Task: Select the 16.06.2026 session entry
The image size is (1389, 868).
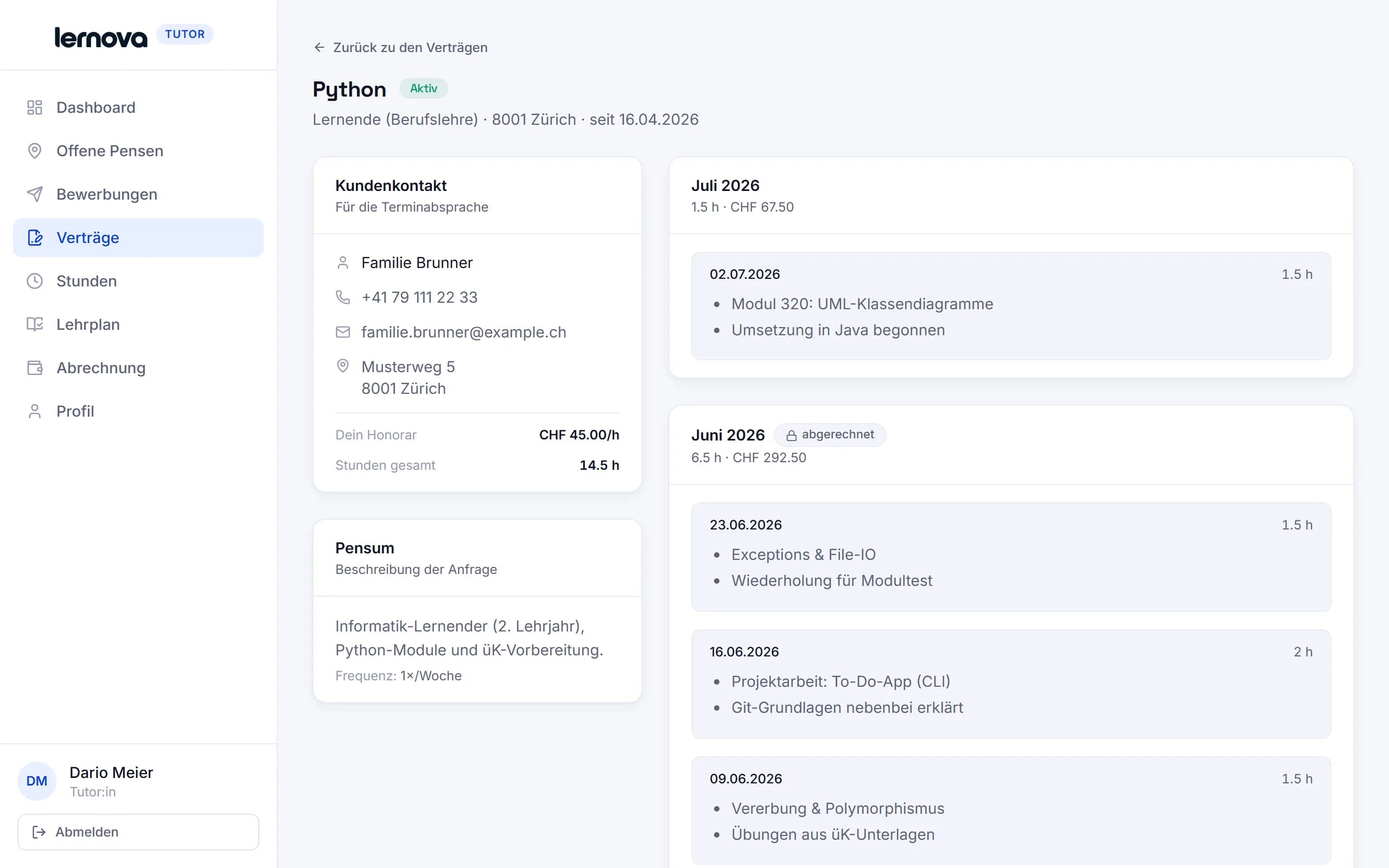Action: [x=1011, y=684]
